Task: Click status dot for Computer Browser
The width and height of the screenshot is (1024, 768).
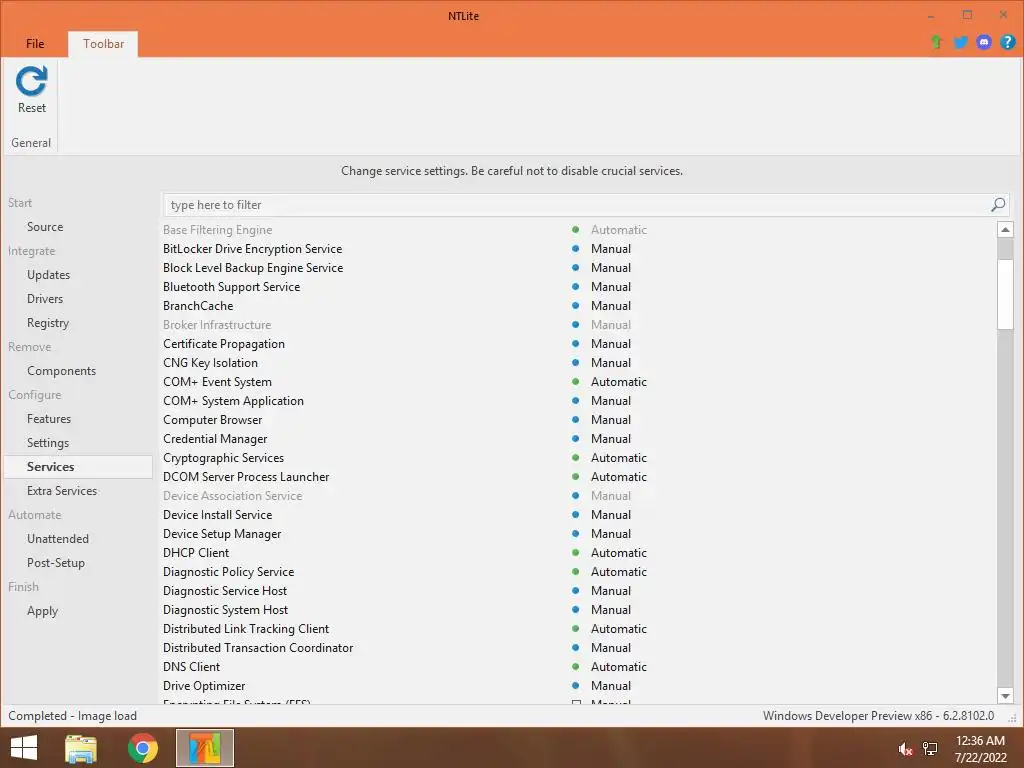Action: 575,420
